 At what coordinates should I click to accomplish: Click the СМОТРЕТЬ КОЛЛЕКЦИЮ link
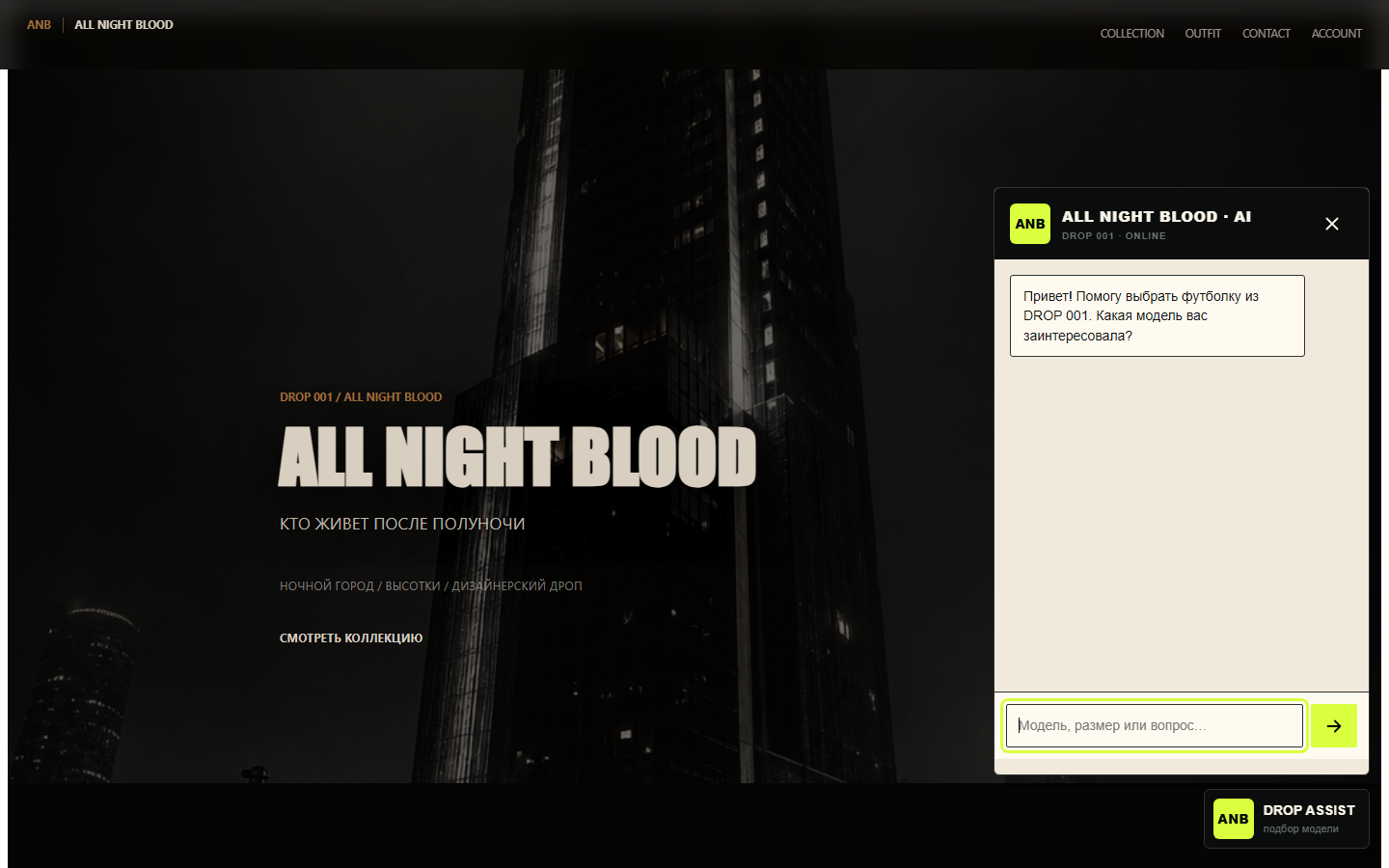point(351,637)
